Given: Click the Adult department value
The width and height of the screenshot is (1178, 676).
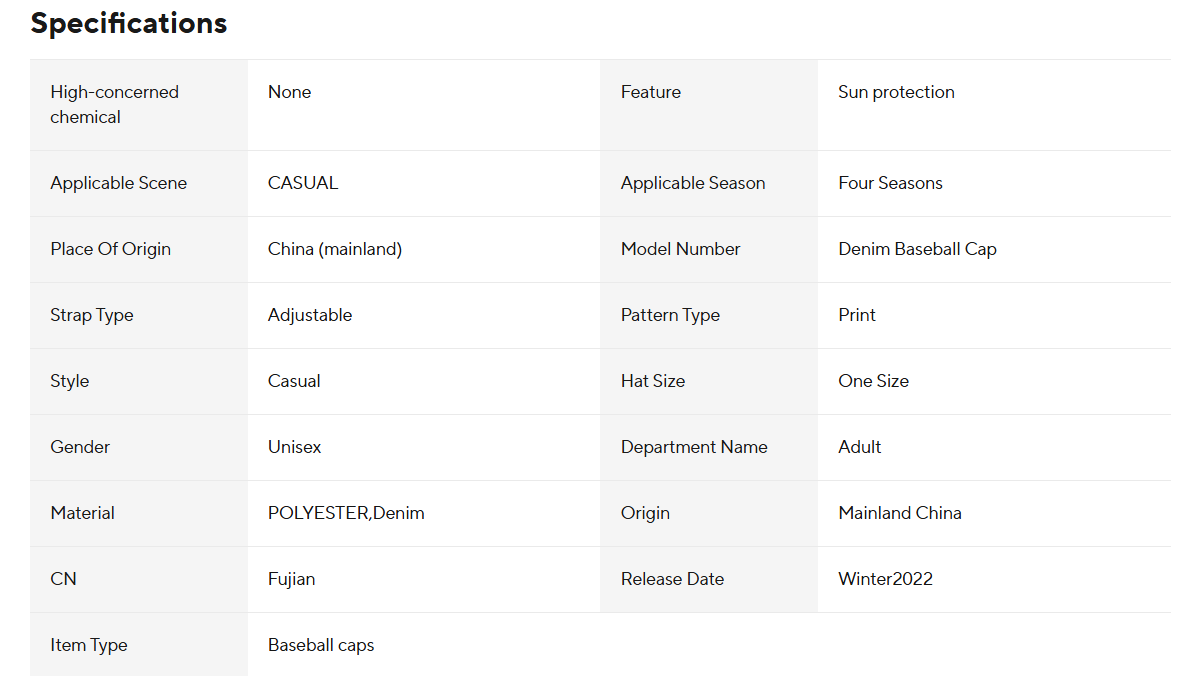Looking at the screenshot, I should pos(860,447).
